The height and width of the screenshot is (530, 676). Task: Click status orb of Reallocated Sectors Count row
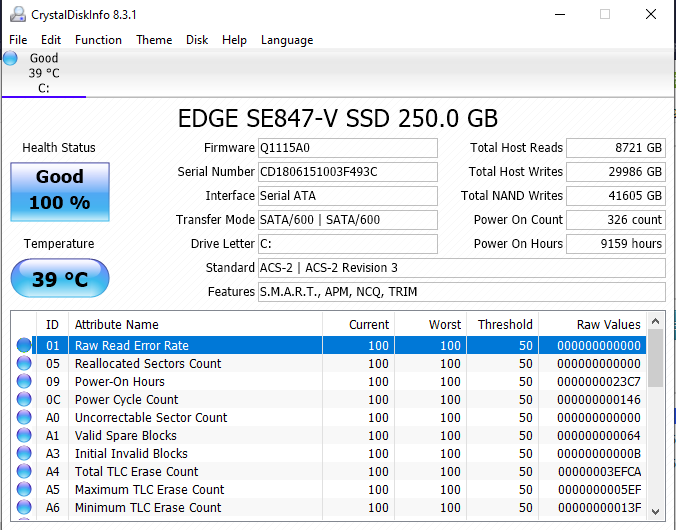tap(24, 363)
